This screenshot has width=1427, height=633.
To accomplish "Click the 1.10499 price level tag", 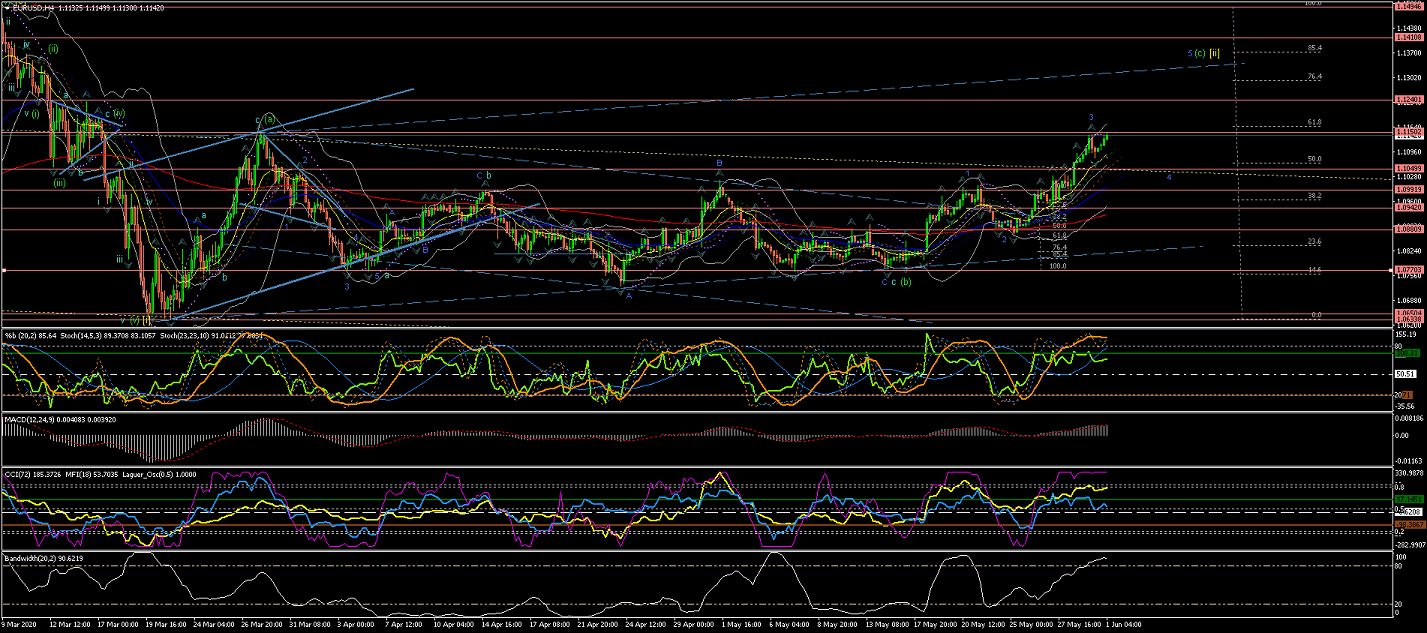I will [1407, 168].
